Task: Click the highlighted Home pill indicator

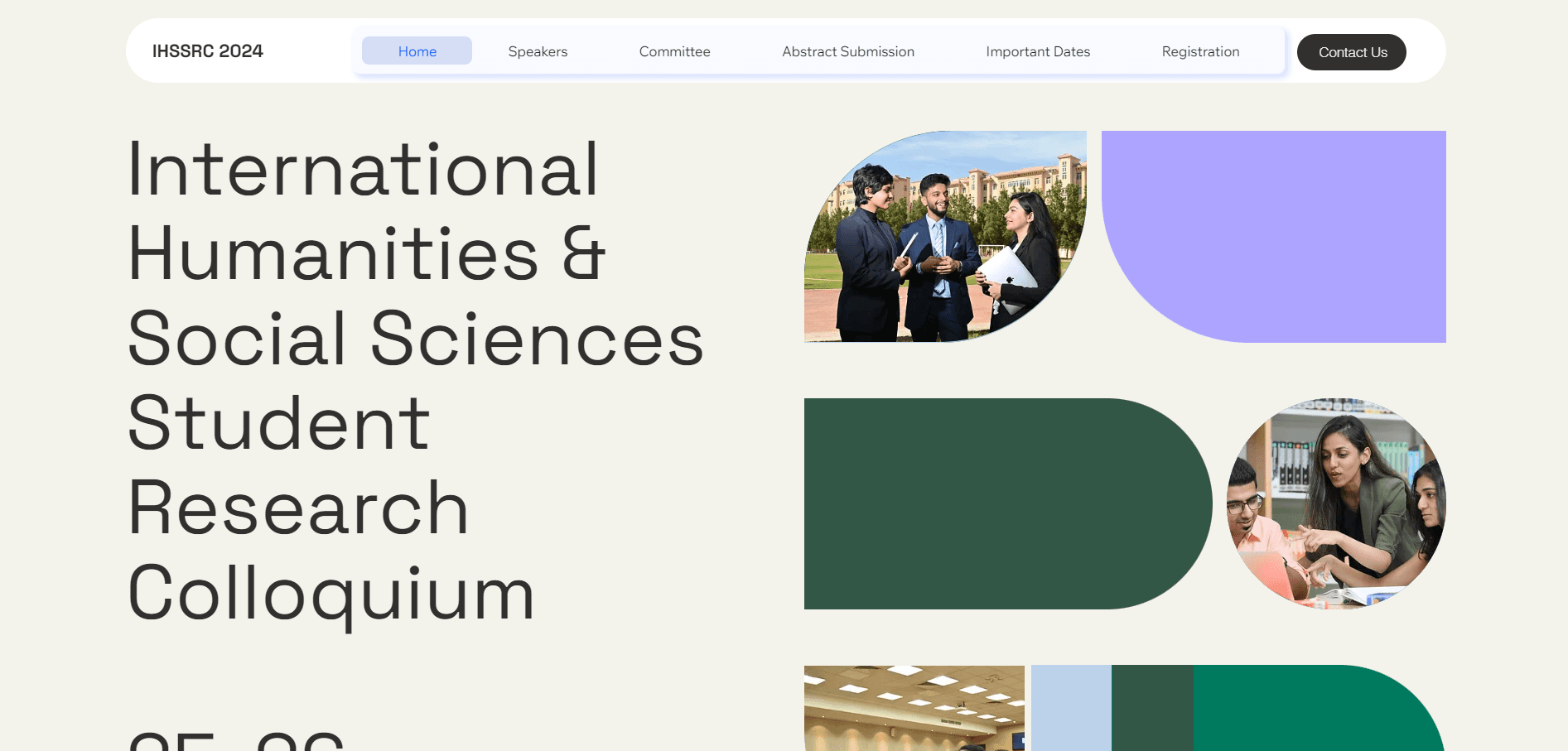Action: click(417, 51)
